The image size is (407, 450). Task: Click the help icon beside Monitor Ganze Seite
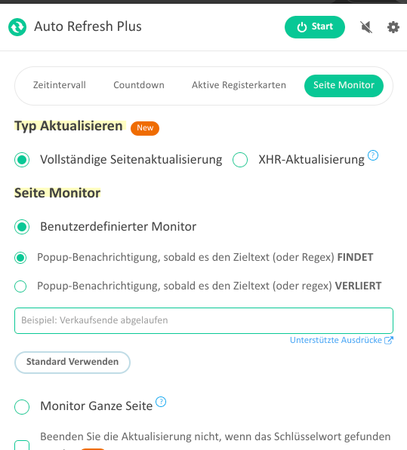(161, 402)
